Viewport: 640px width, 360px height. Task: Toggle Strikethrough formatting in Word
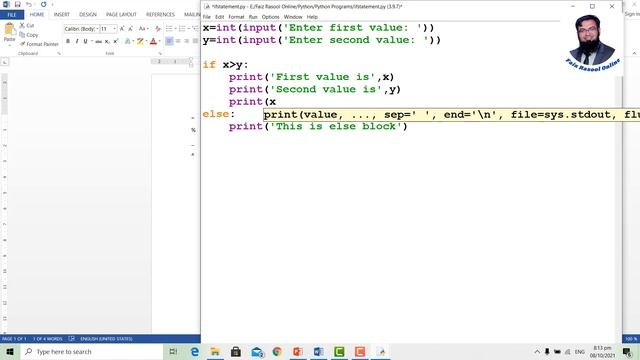(98, 41)
